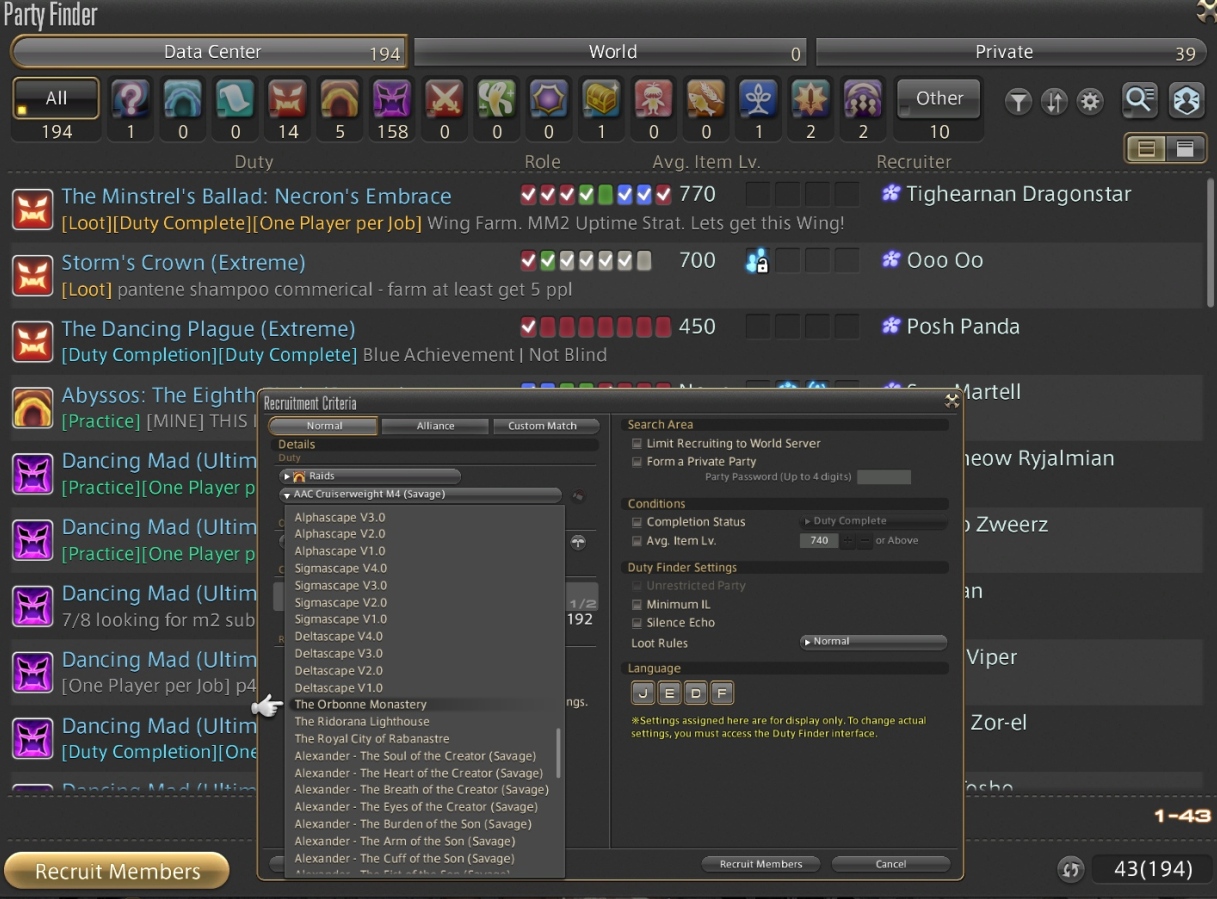Select the red demon-face category with 14 listings
Viewport: 1217px width, 899px height.
pyautogui.click(x=288, y=99)
